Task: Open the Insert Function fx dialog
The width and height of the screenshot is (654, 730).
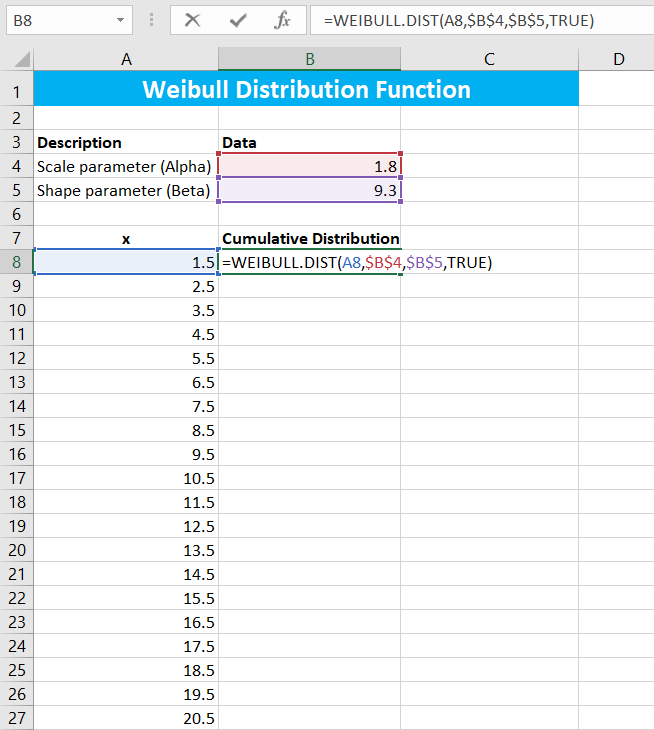Action: (283, 20)
